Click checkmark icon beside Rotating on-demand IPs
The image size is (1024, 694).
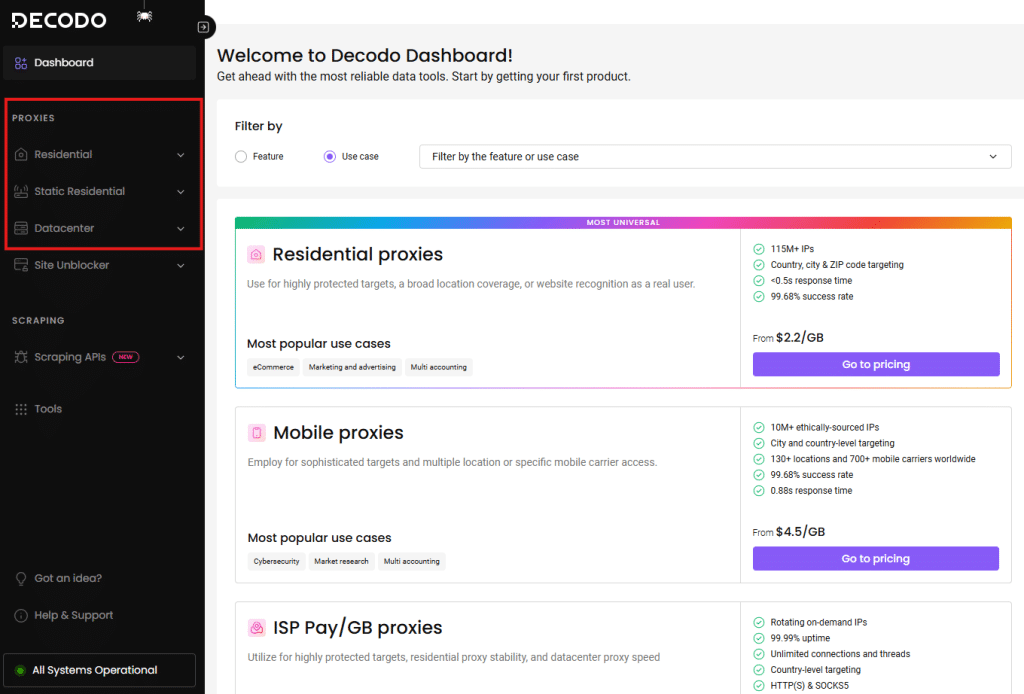coord(759,623)
